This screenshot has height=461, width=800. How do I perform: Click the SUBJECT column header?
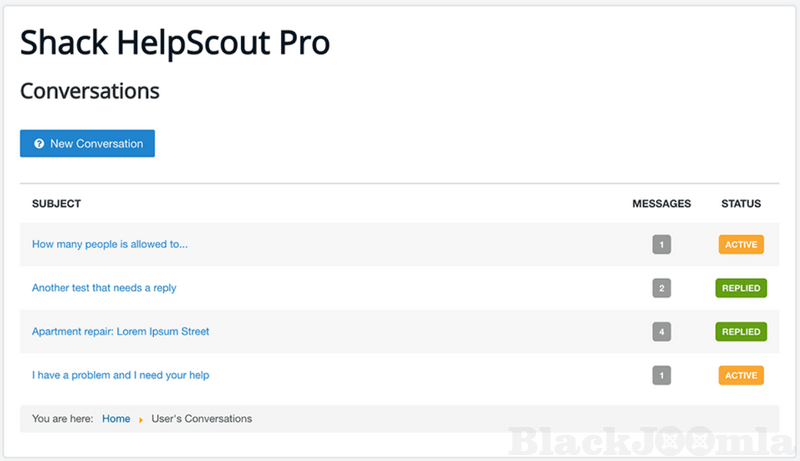56,204
